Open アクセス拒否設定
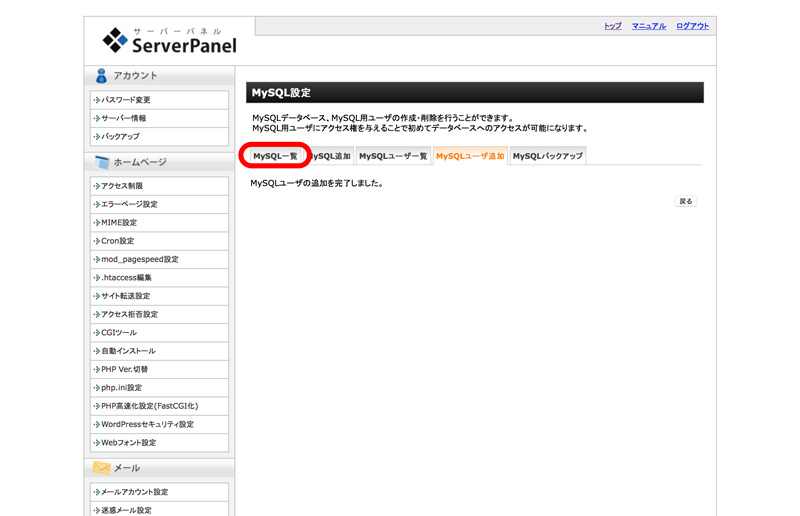This screenshot has height=516, width=800. pos(159,314)
